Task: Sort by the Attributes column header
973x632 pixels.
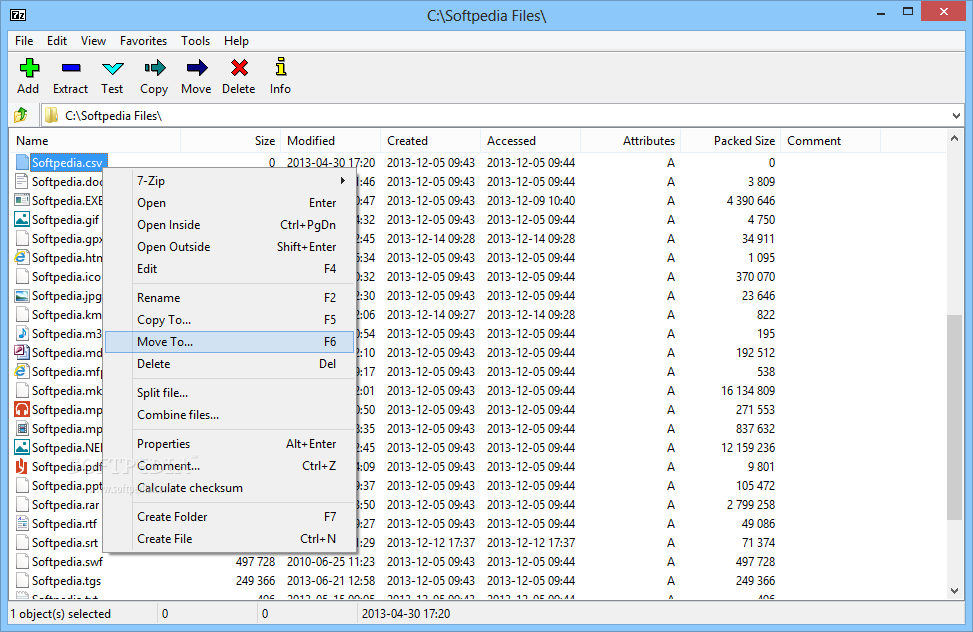Action: pos(630,141)
